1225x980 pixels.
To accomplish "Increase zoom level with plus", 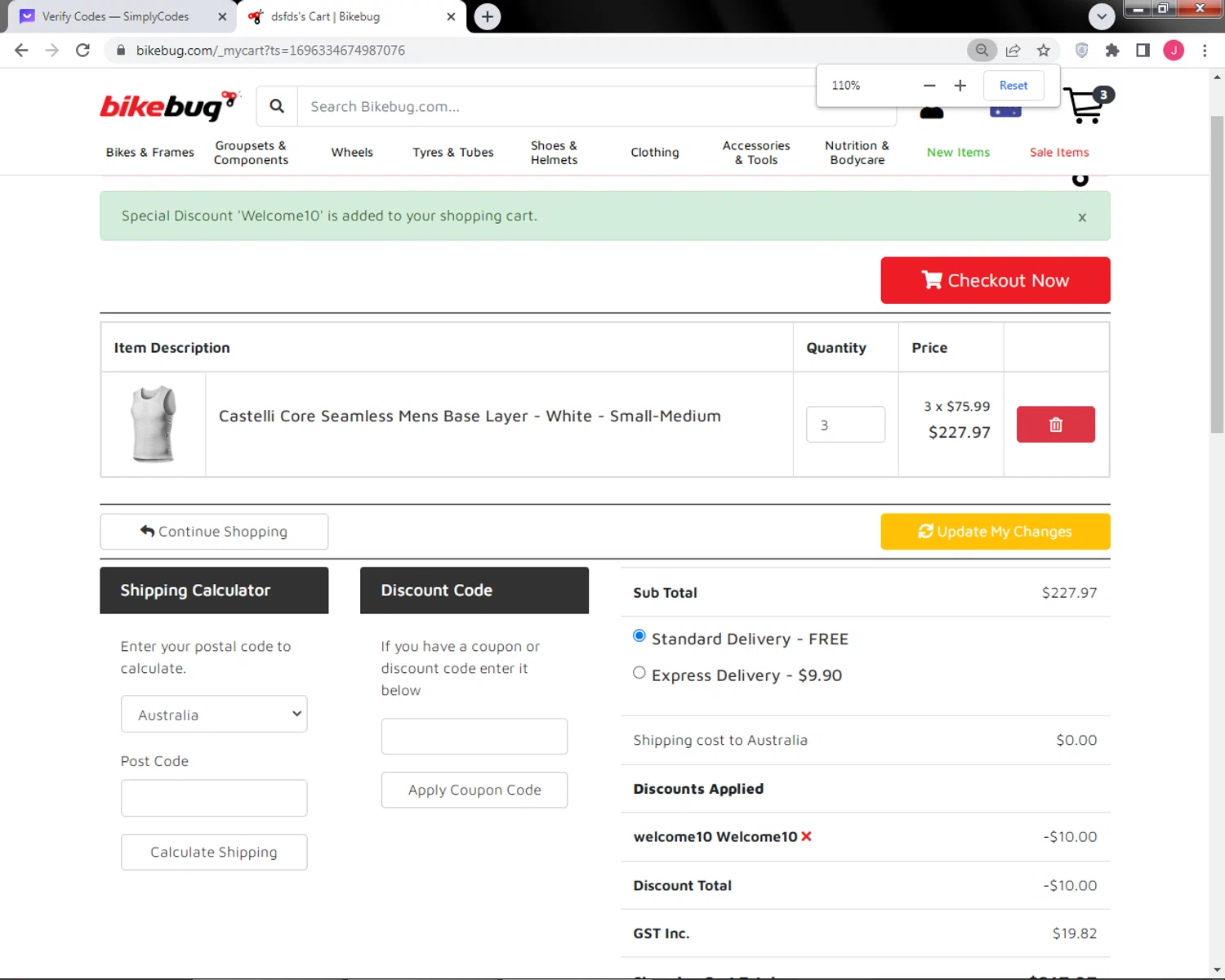I will click(960, 86).
